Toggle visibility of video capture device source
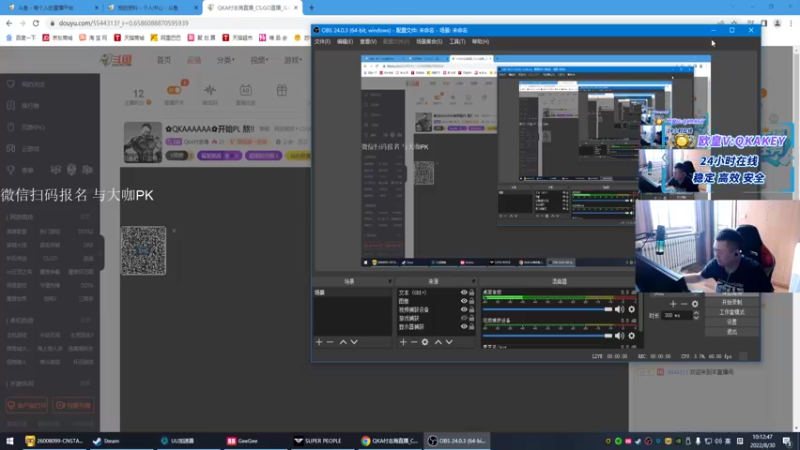This screenshot has width=800, height=450. point(464,310)
